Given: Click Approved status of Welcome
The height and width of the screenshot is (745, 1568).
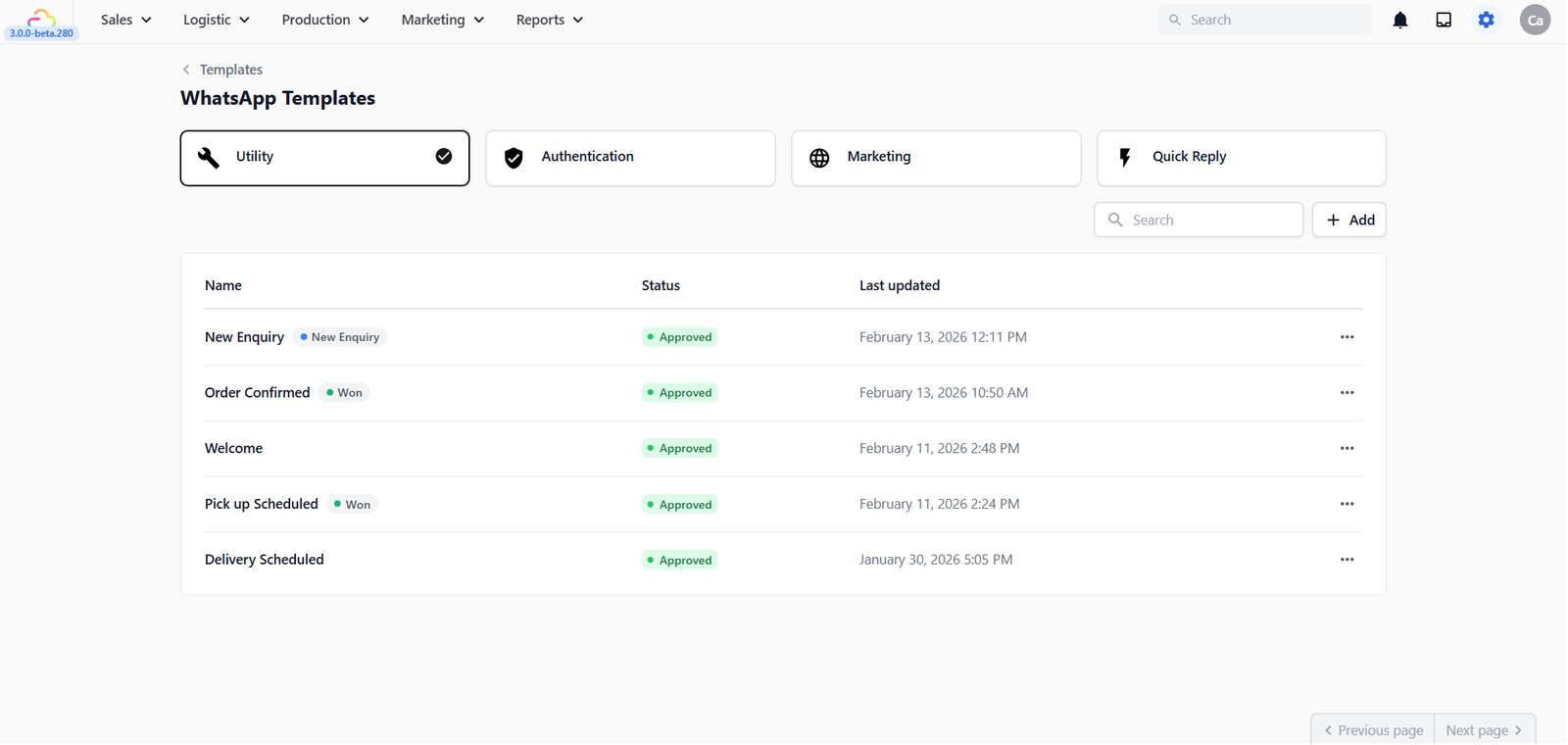Looking at the screenshot, I should [680, 449].
